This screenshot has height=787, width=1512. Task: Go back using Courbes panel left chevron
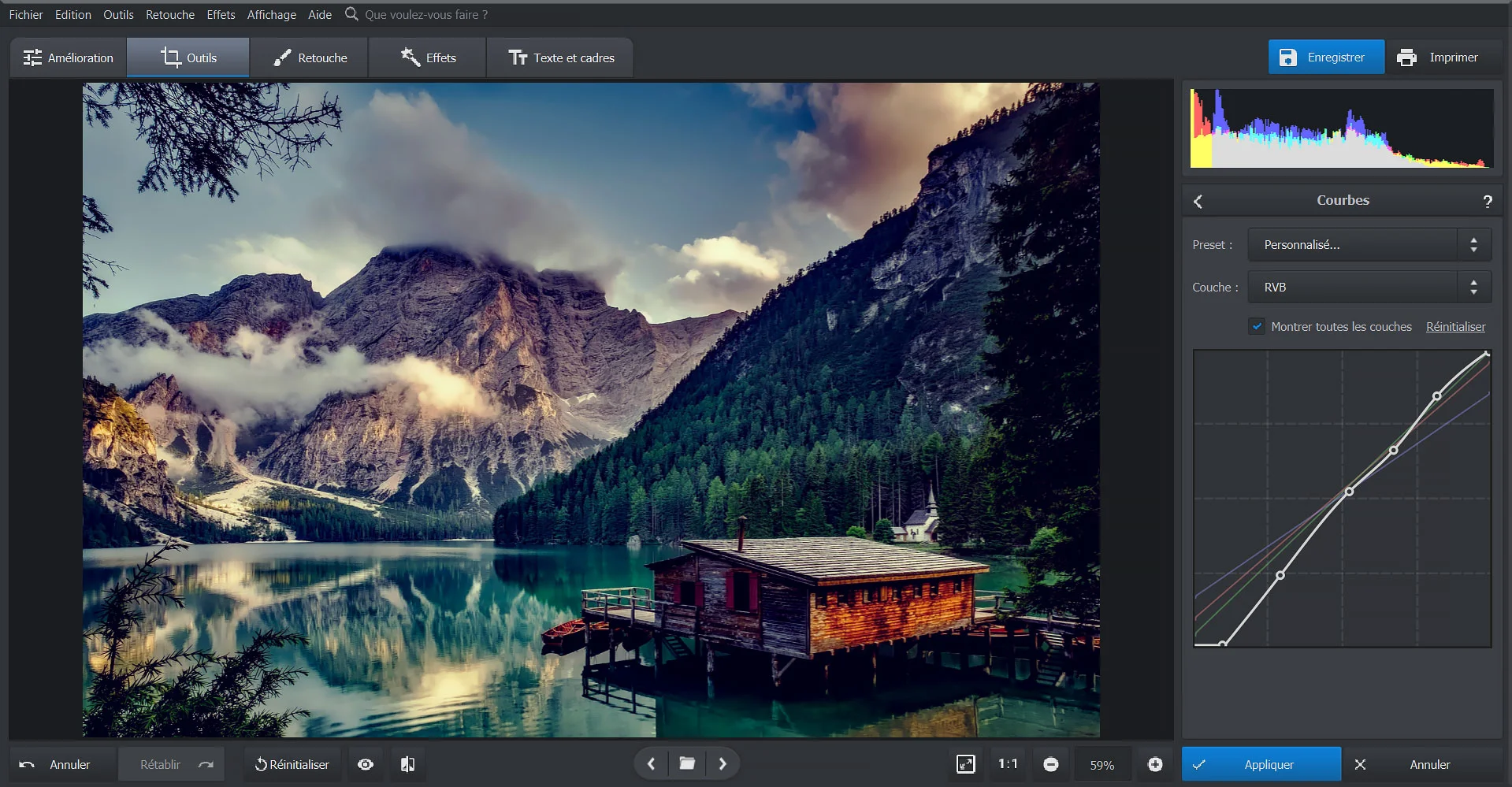(1198, 201)
